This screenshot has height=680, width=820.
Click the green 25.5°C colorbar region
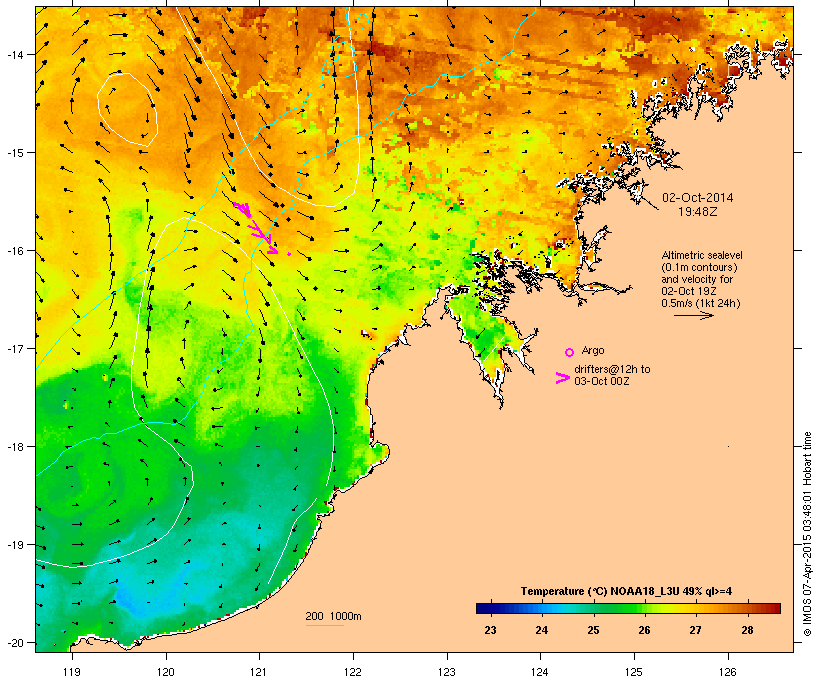(619, 608)
